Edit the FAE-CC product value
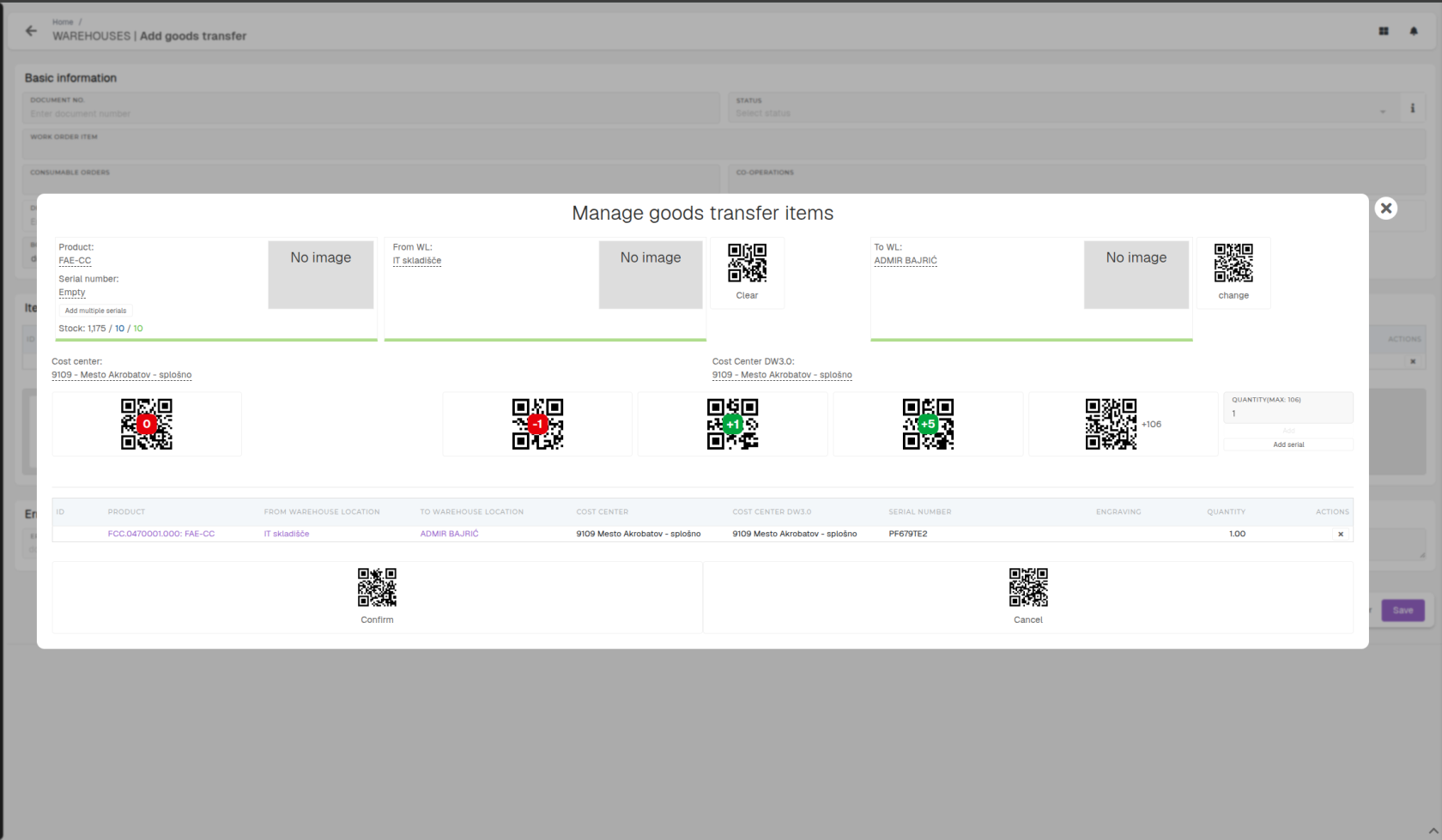 point(75,261)
